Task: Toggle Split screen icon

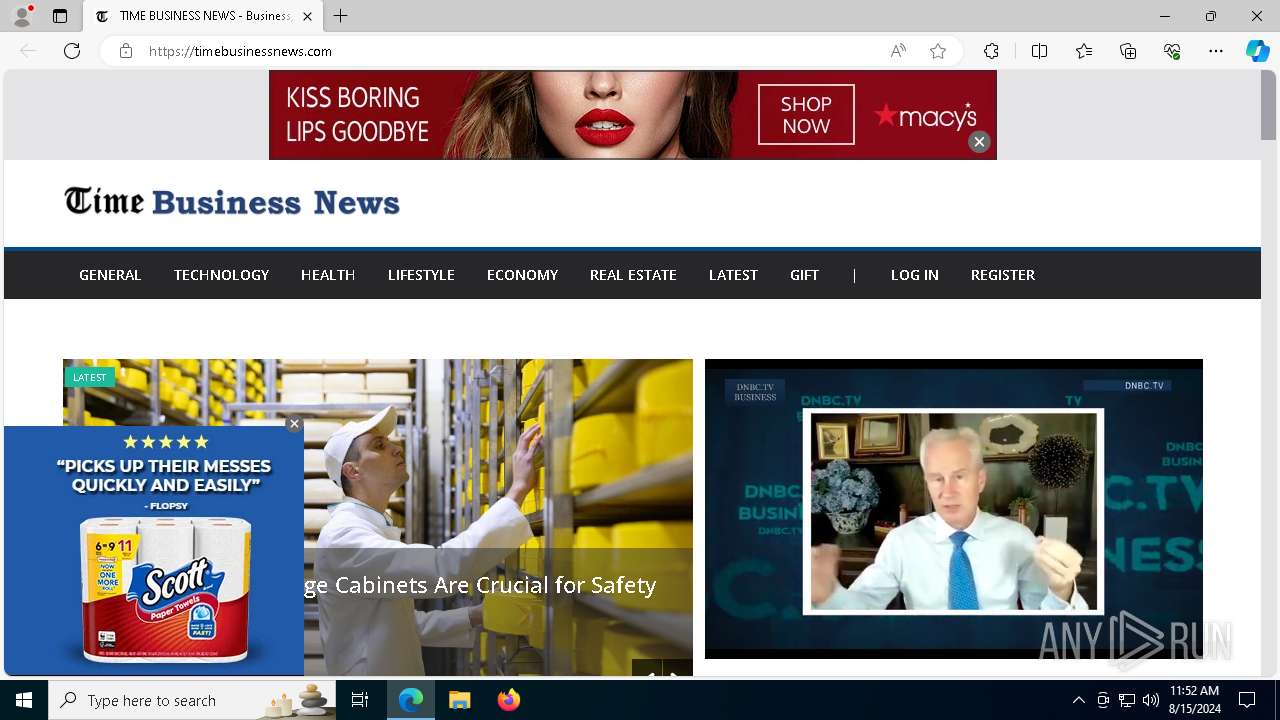Action: [1039, 51]
